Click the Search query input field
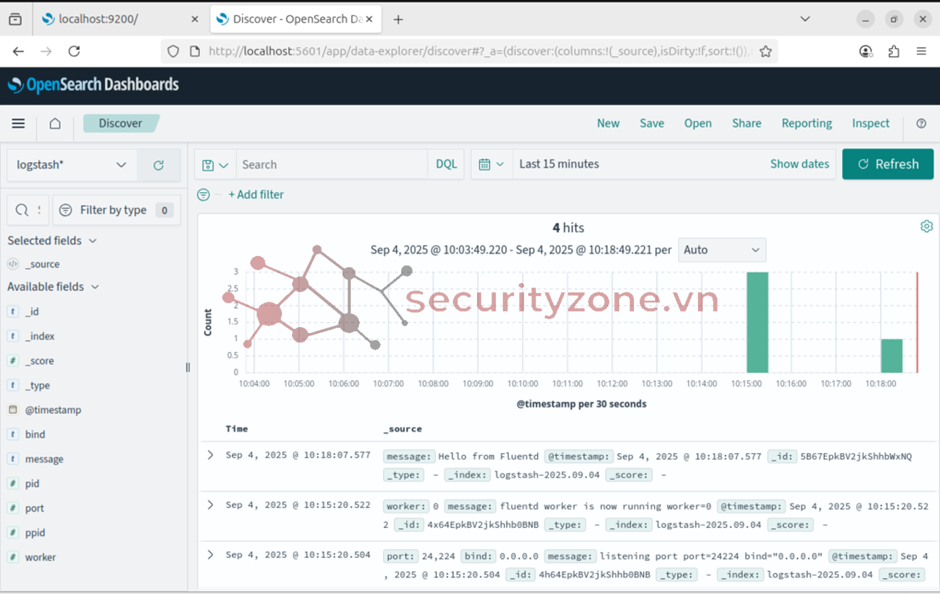Screen dimensions: 940x594 click(332, 165)
